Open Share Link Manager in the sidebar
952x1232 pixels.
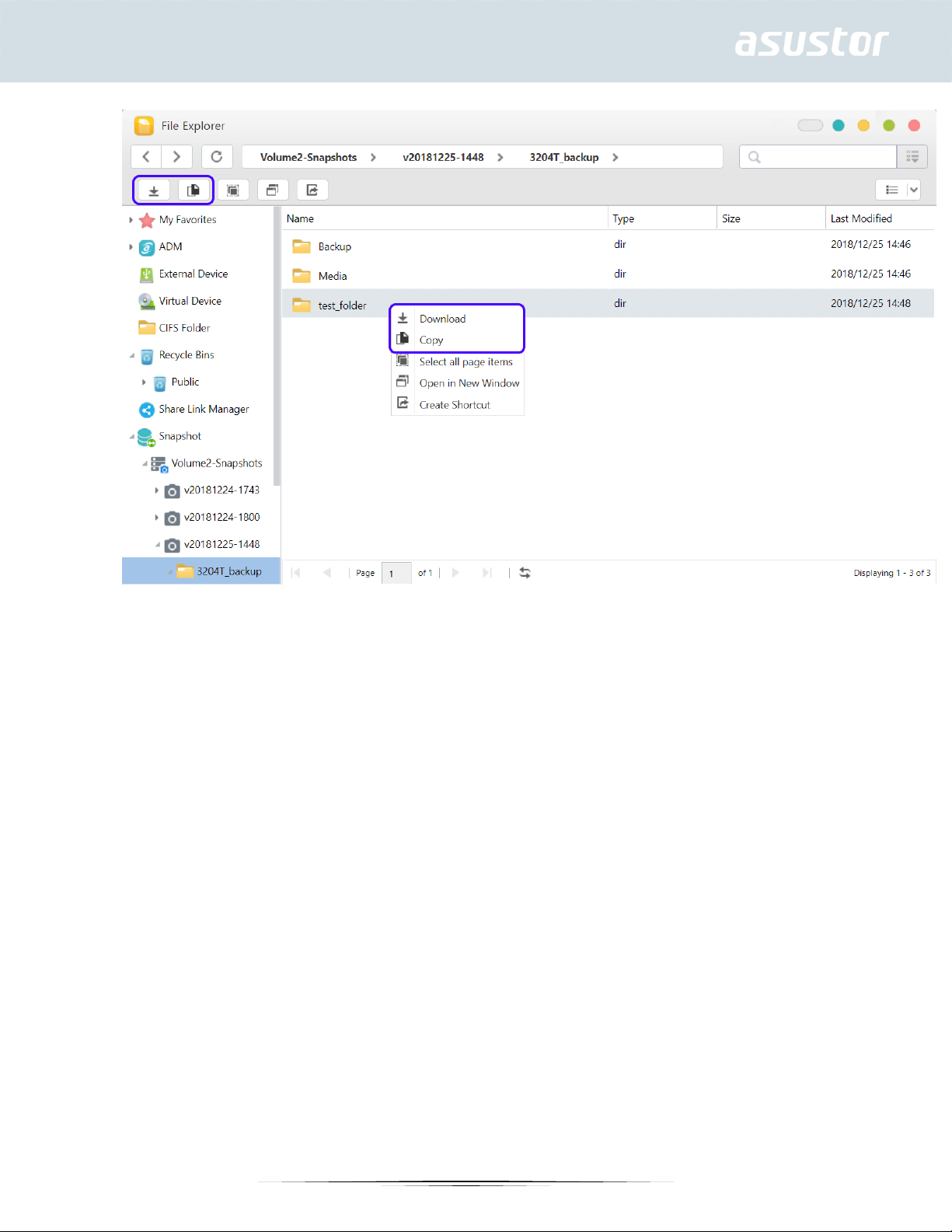pos(204,409)
